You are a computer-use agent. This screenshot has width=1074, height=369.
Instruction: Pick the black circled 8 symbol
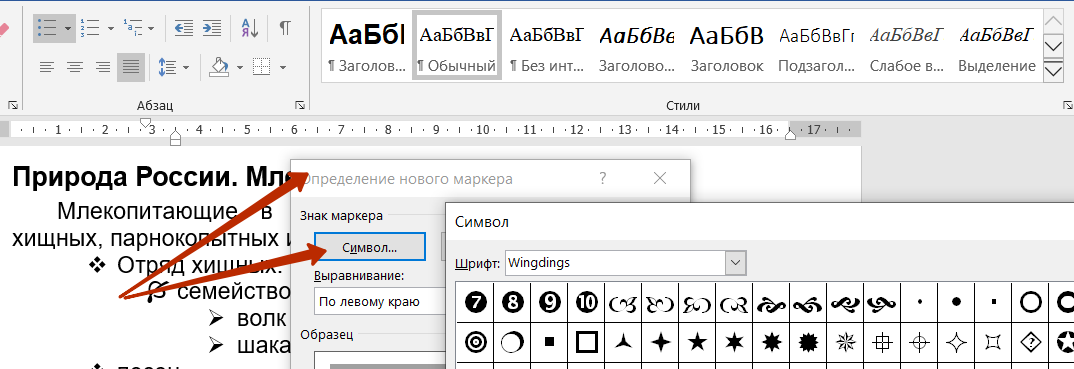512,301
